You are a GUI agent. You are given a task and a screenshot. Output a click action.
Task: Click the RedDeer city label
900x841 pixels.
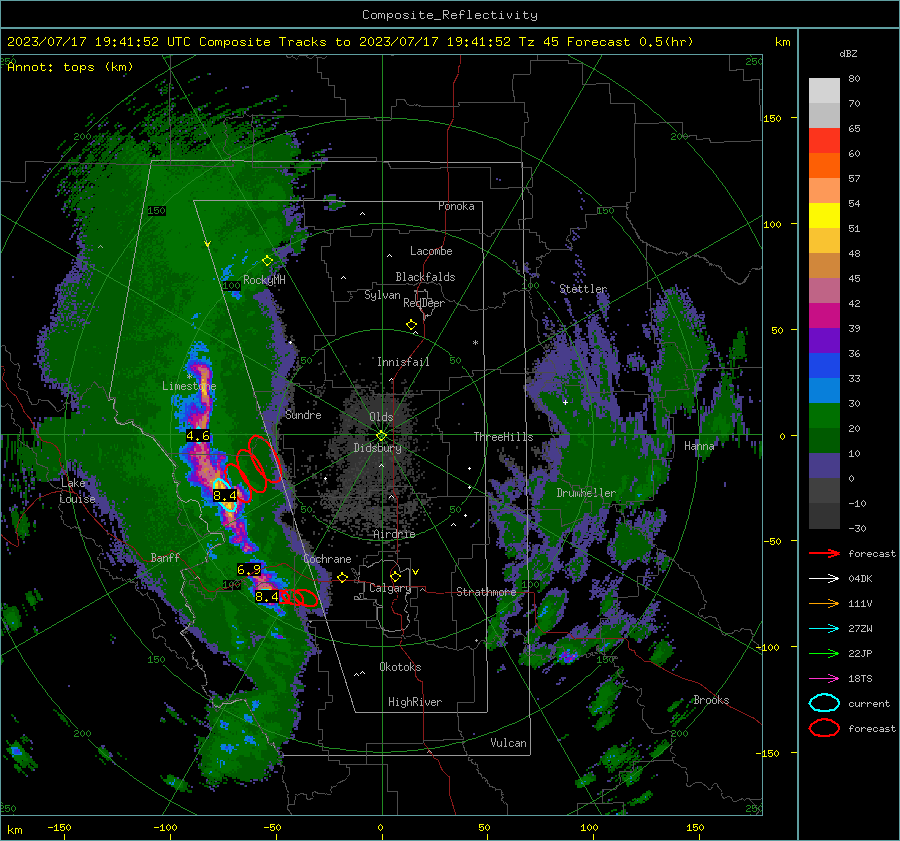(424, 303)
